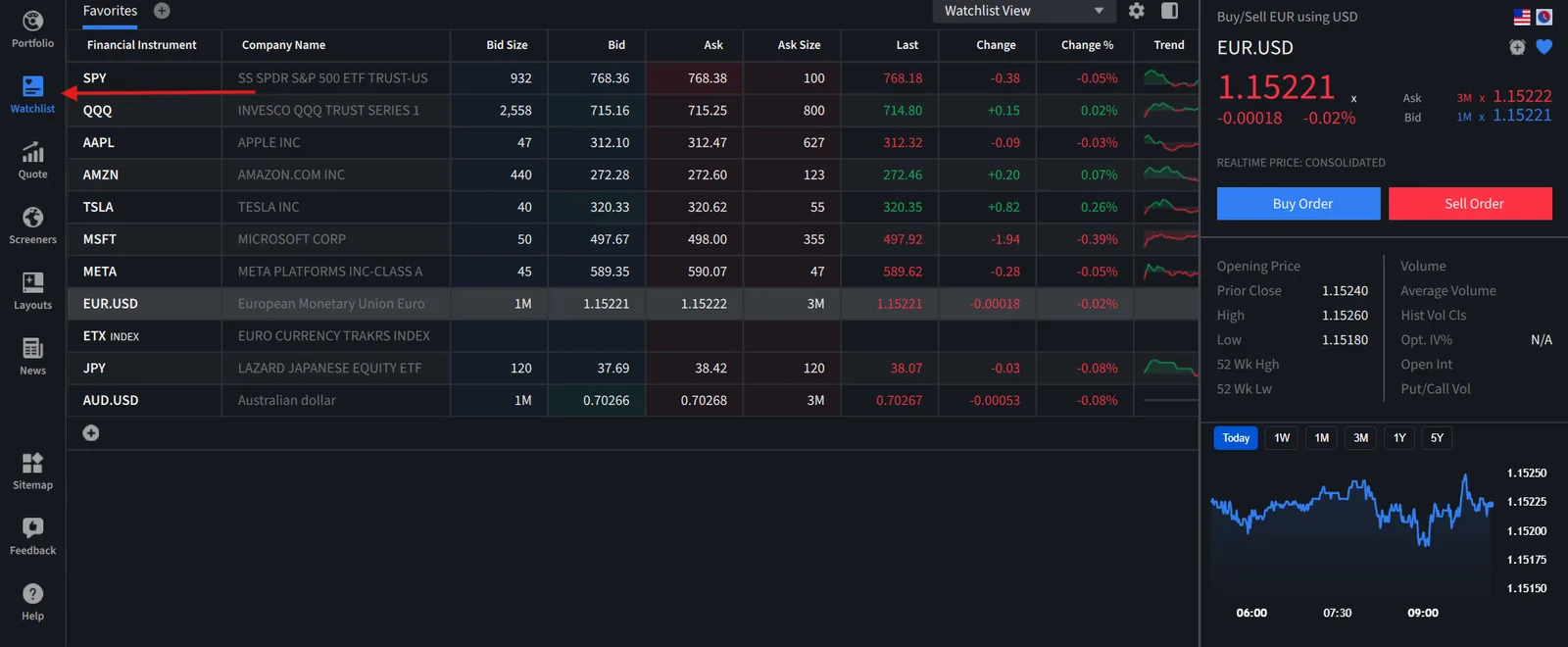
Task: Click the AMZN change value +0.20
Action: point(1004,175)
